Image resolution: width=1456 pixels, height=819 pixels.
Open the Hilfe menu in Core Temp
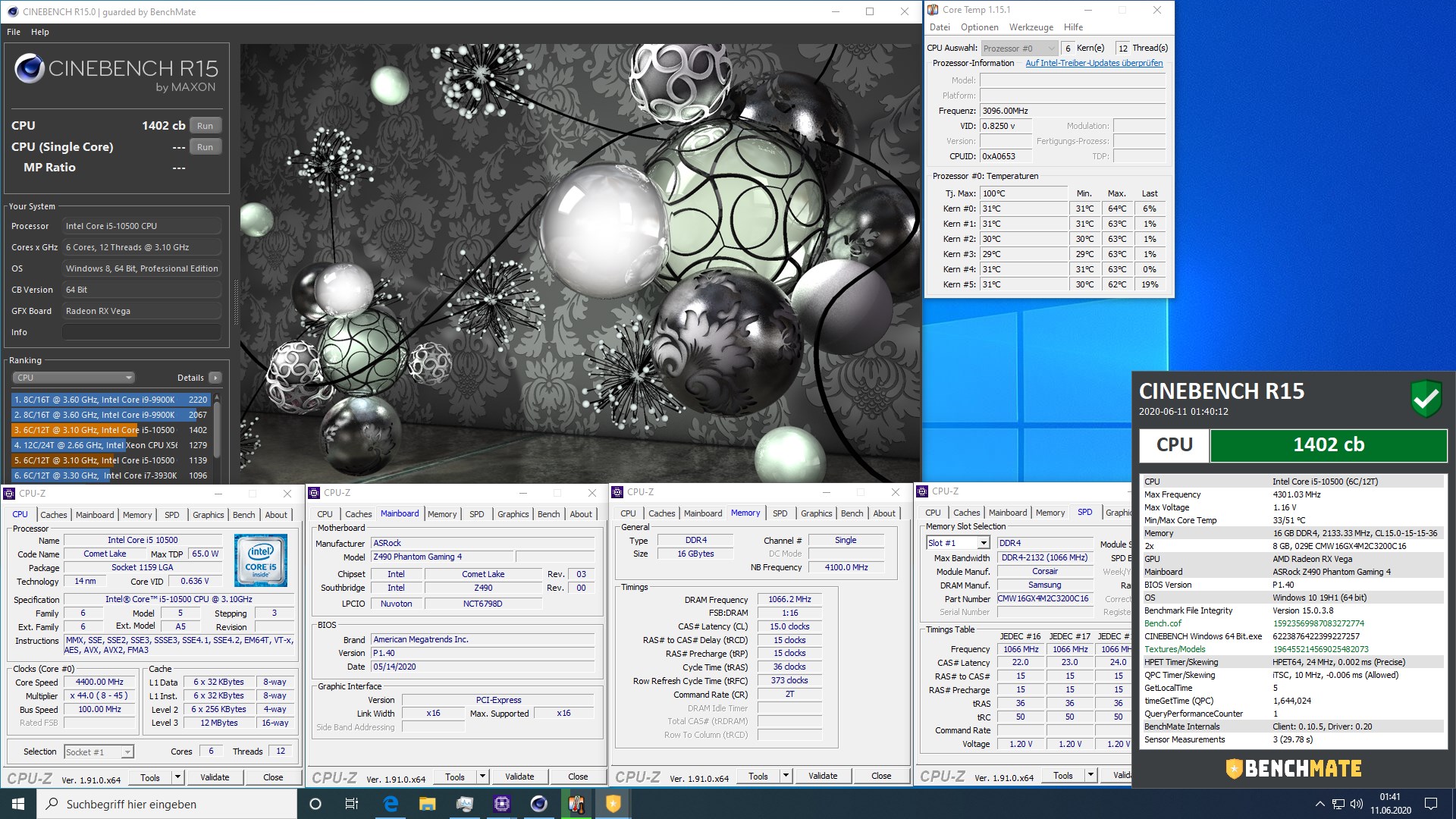(1073, 27)
